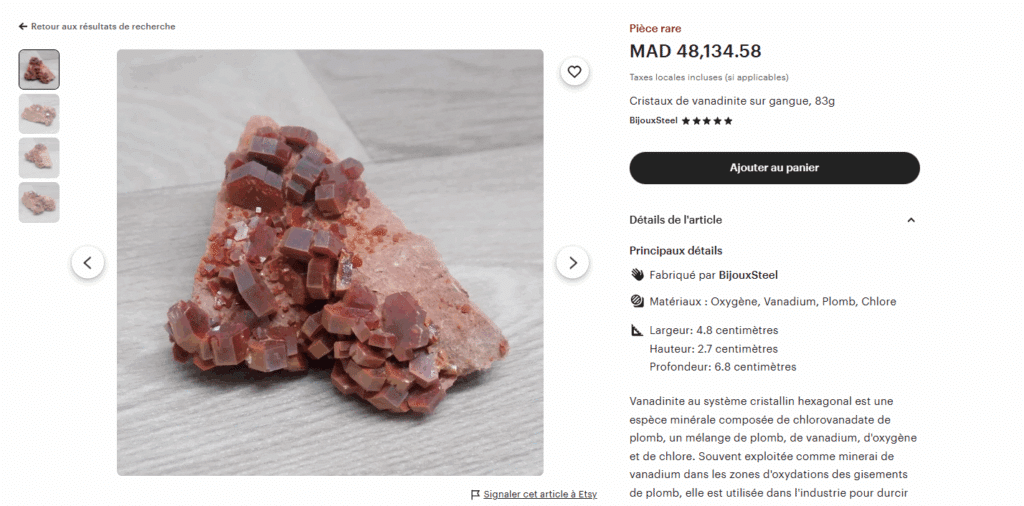Add item to favorites with heart icon
The width and height of the screenshot is (1024, 506).
tap(574, 72)
